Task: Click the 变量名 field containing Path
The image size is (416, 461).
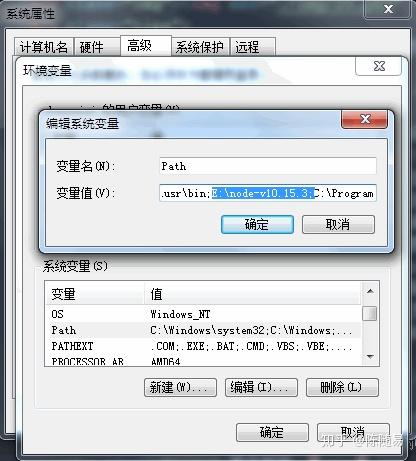Action: [x=268, y=166]
